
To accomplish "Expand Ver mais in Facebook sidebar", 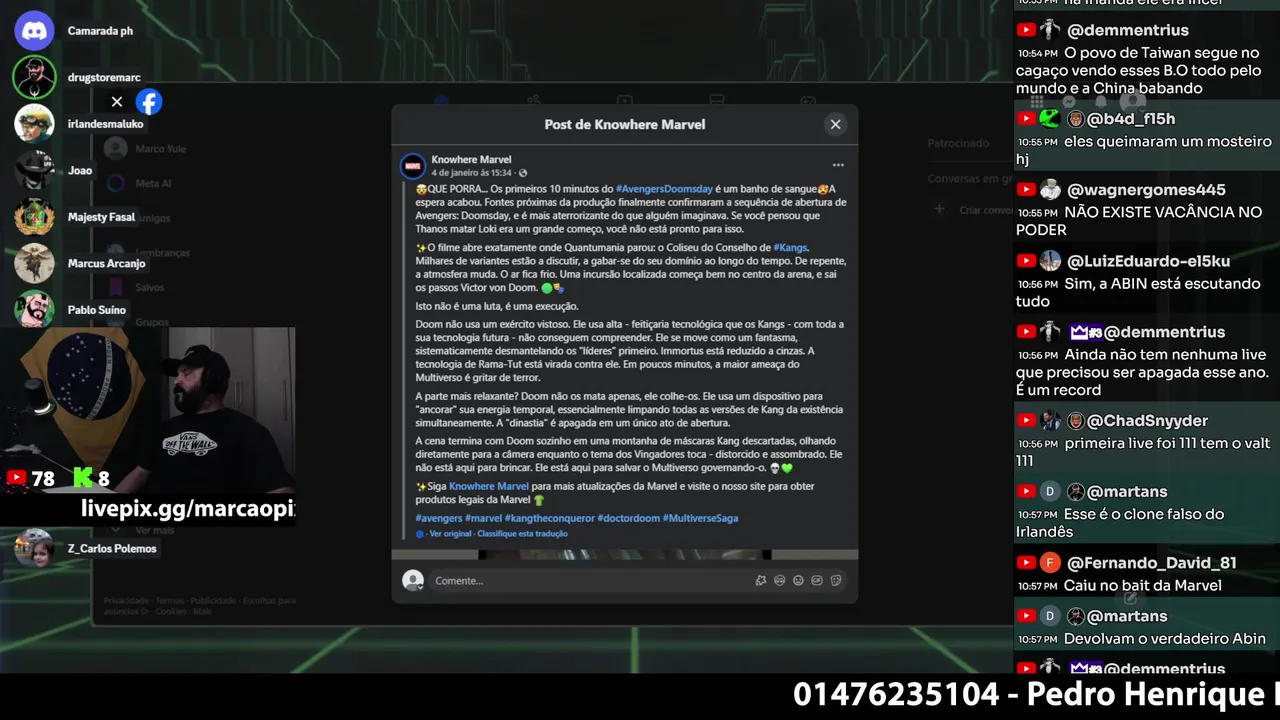I will point(155,530).
